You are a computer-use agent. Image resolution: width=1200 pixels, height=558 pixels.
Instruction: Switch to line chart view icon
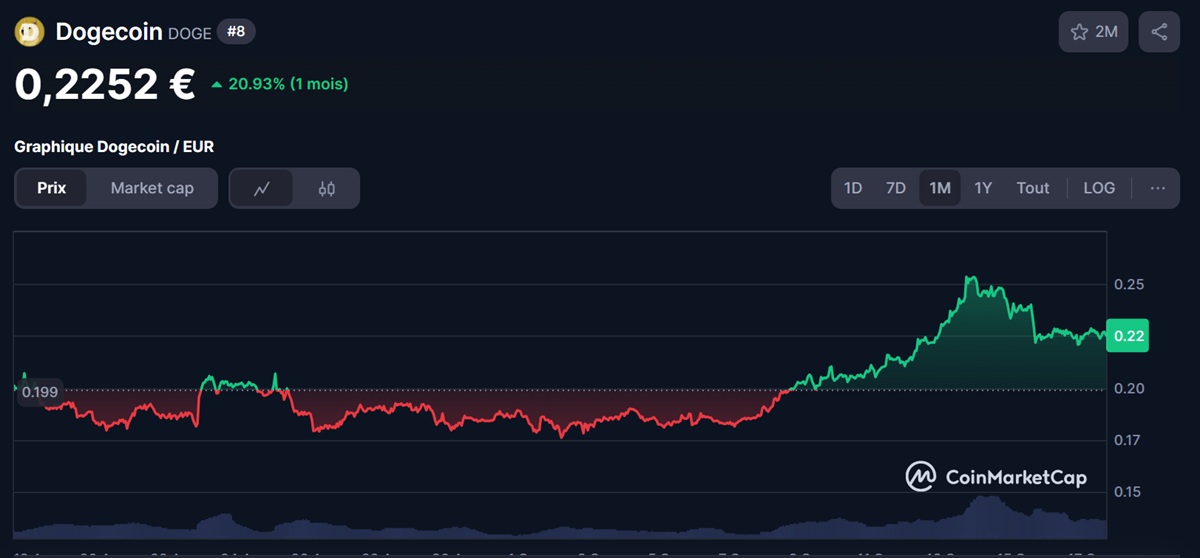pos(262,188)
